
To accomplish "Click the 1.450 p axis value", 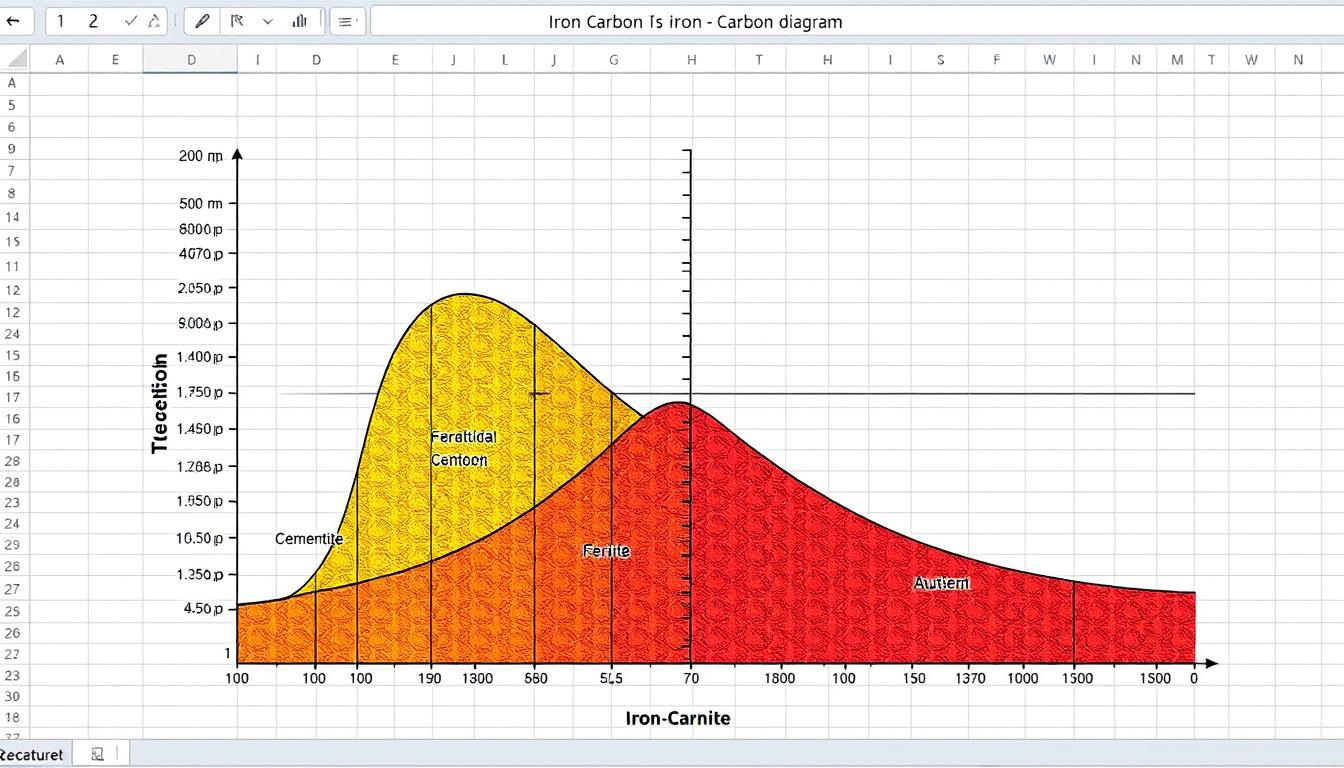I will coord(200,429).
